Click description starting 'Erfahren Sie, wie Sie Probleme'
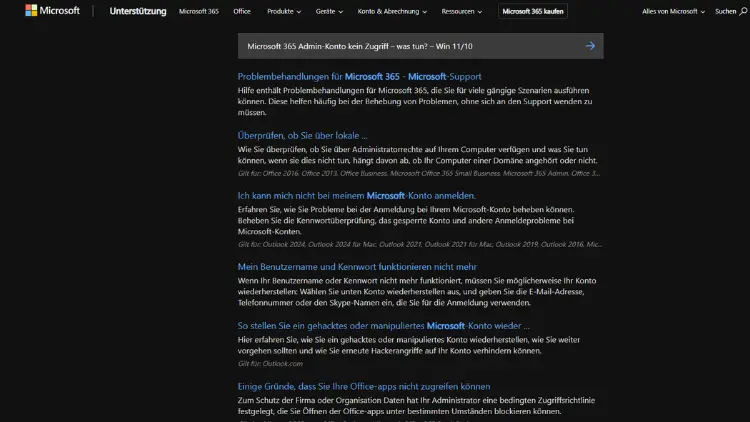Screen dimensions: 750x422 pos(406,220)
